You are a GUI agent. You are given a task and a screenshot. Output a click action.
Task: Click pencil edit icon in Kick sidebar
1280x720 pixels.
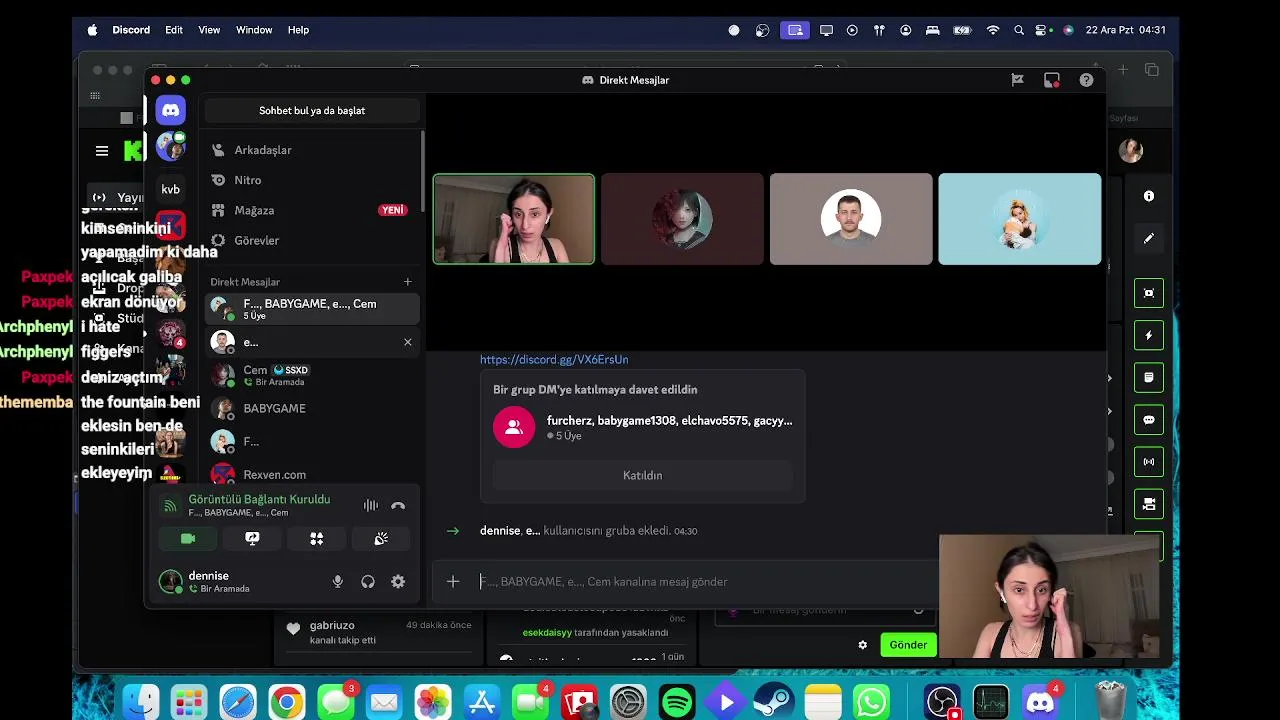[1149, 238]
